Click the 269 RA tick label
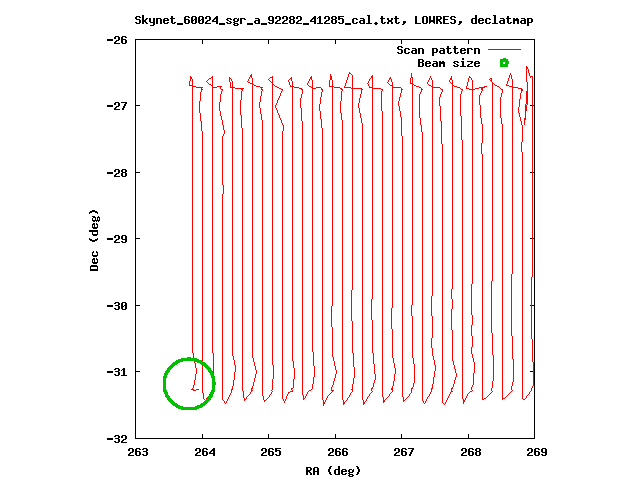This screenshot has height=480, width=640. (x=537, y=452)
